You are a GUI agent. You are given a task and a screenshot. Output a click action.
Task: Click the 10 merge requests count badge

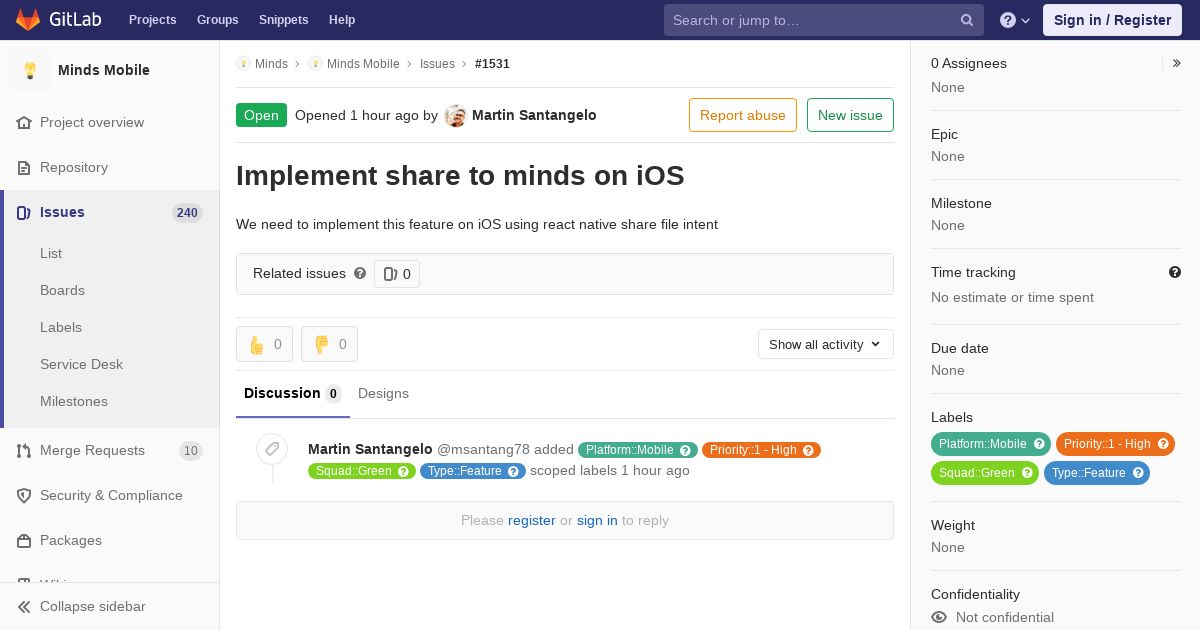click(x=191, y=450)
